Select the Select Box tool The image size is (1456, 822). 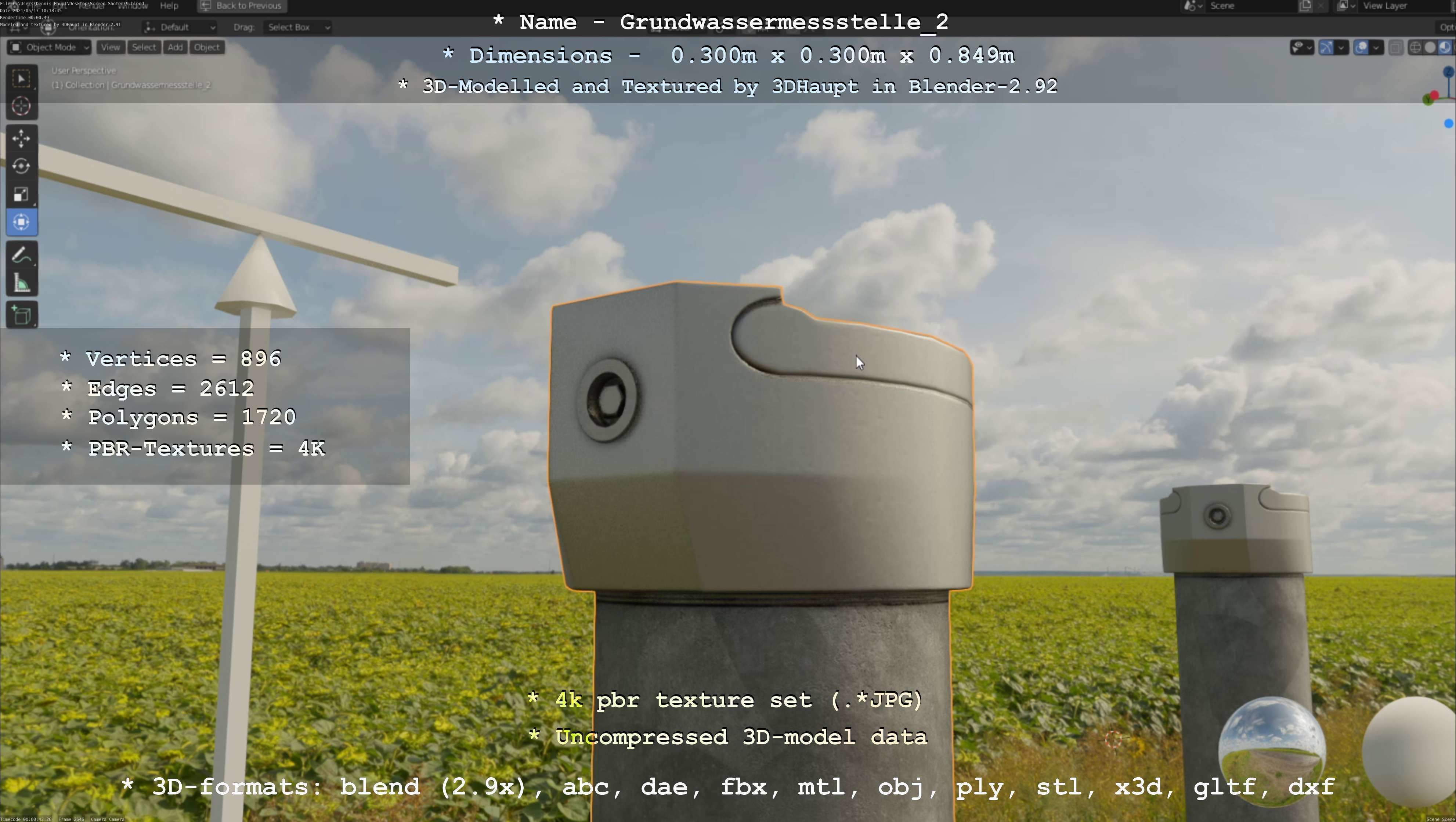(21, 79)
